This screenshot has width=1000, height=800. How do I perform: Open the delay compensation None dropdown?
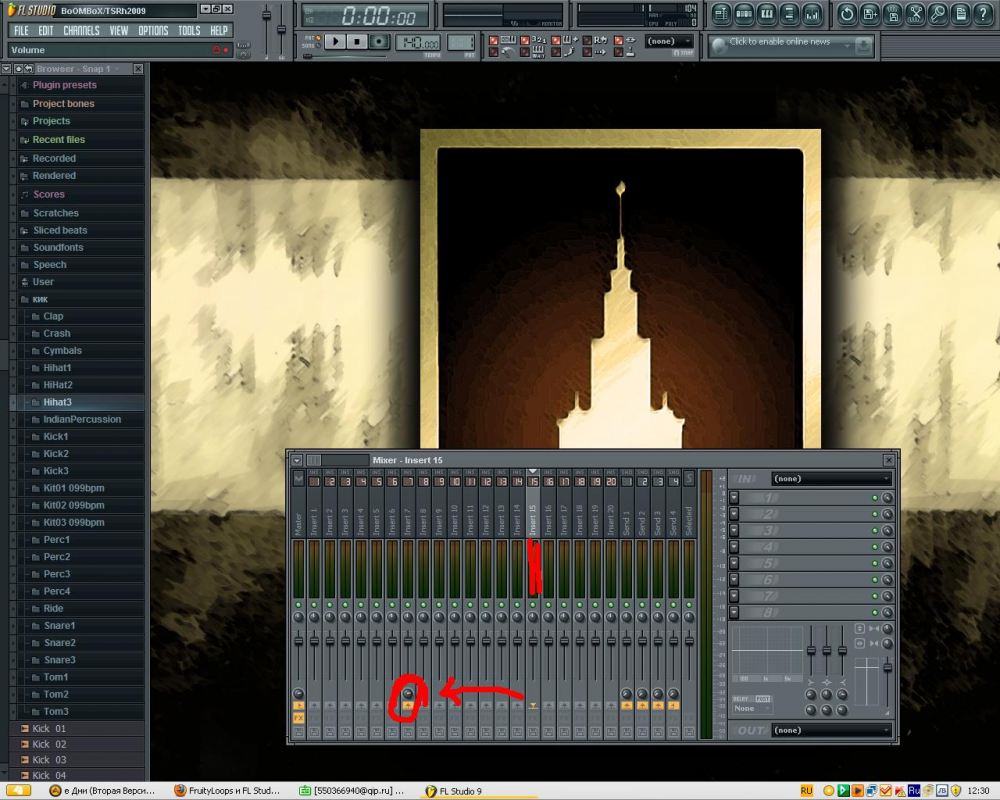(x=752, y=709)
